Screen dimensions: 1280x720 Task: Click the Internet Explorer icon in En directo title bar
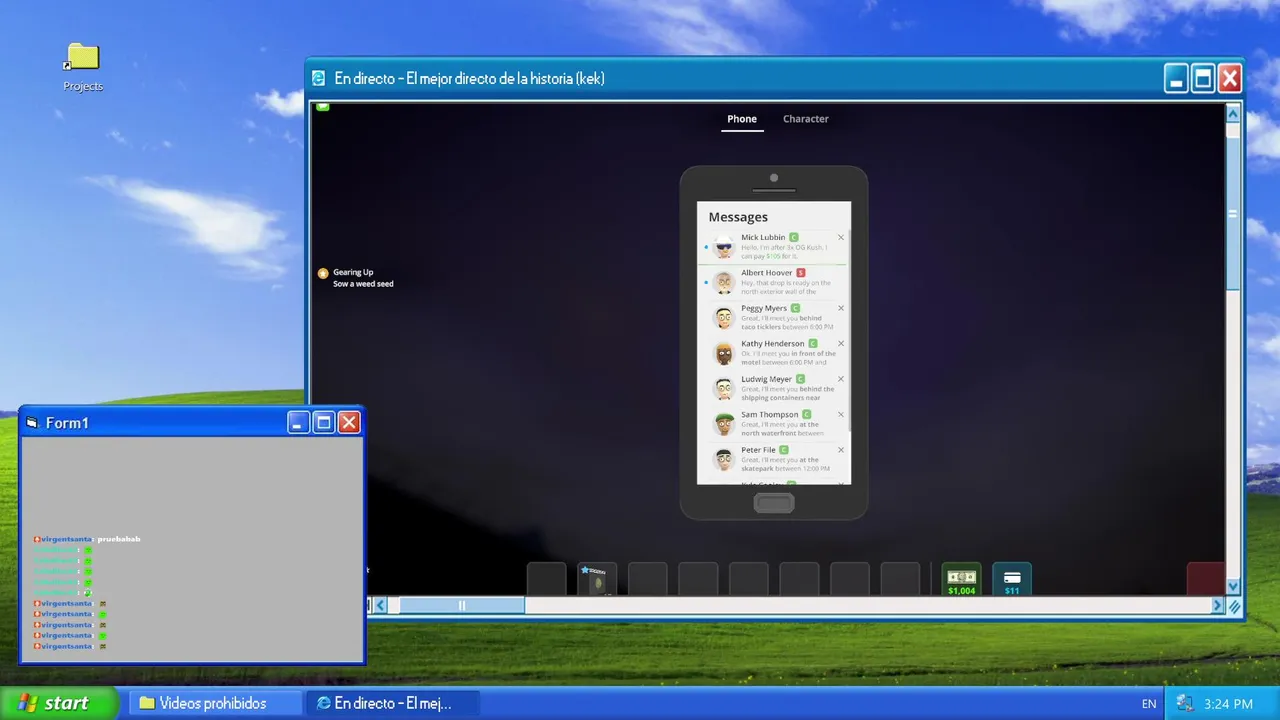point(319,78)
